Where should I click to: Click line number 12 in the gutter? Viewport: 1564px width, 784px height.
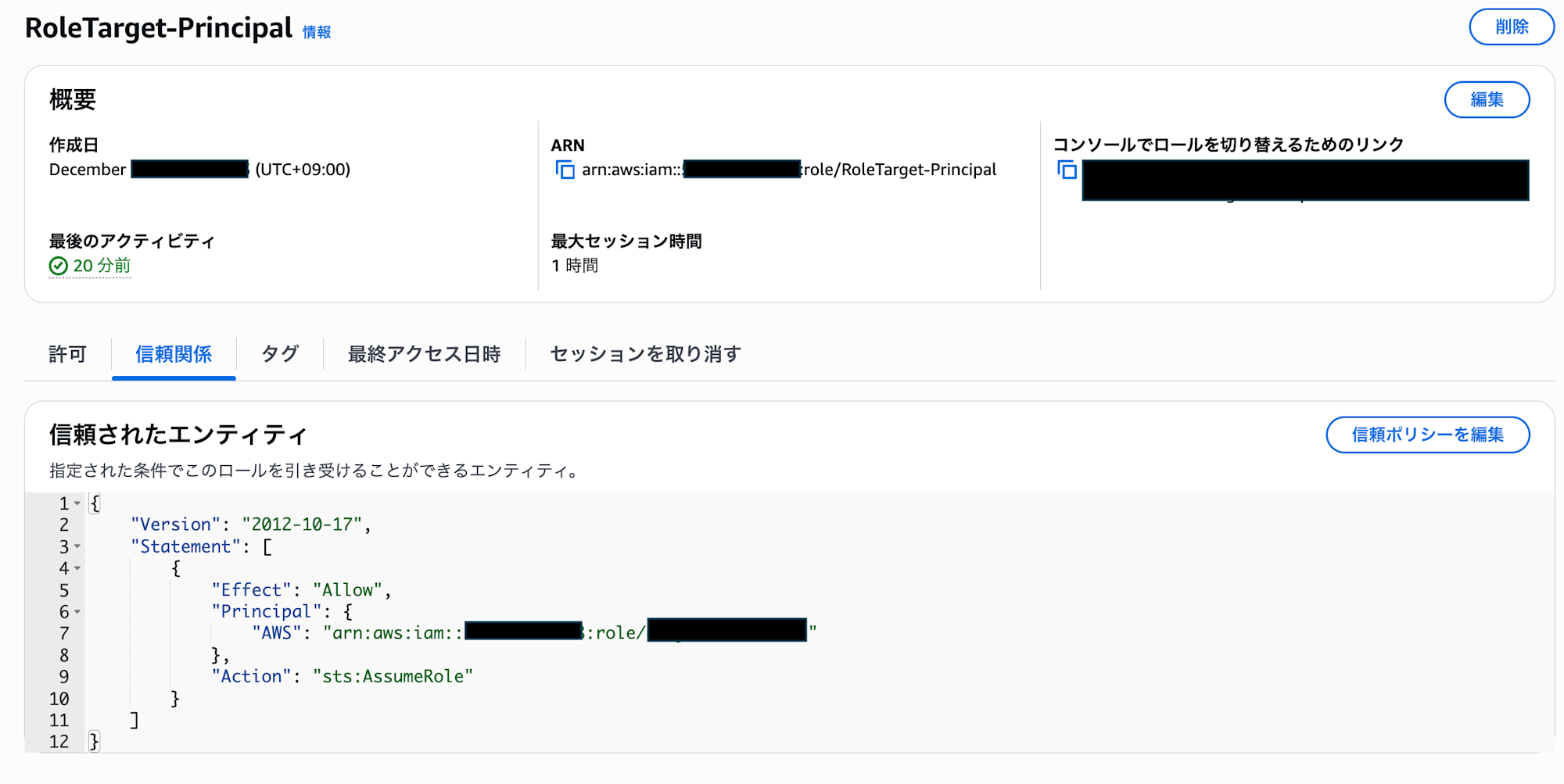point(59,742)
